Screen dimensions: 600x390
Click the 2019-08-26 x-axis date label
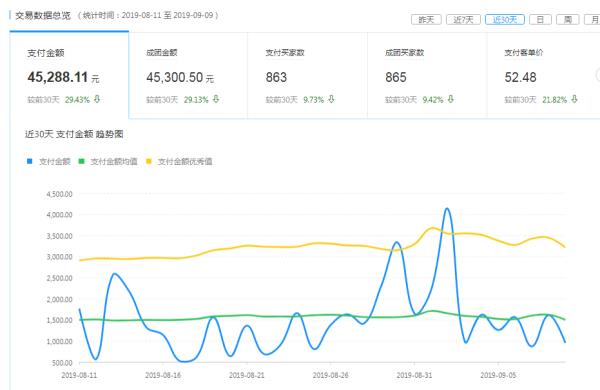click(331, 375)
